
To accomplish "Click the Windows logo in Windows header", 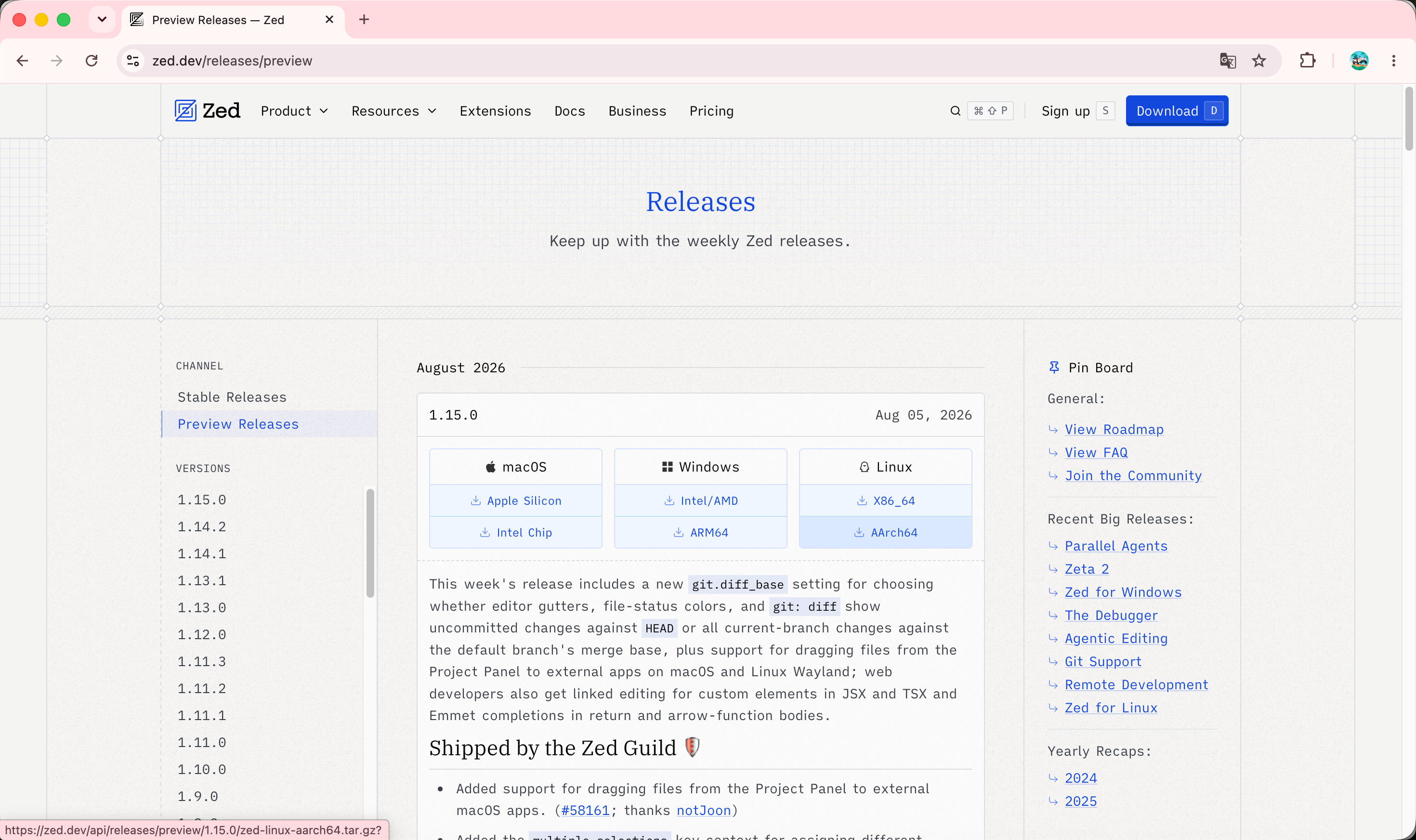I will [x=667, y=466].
